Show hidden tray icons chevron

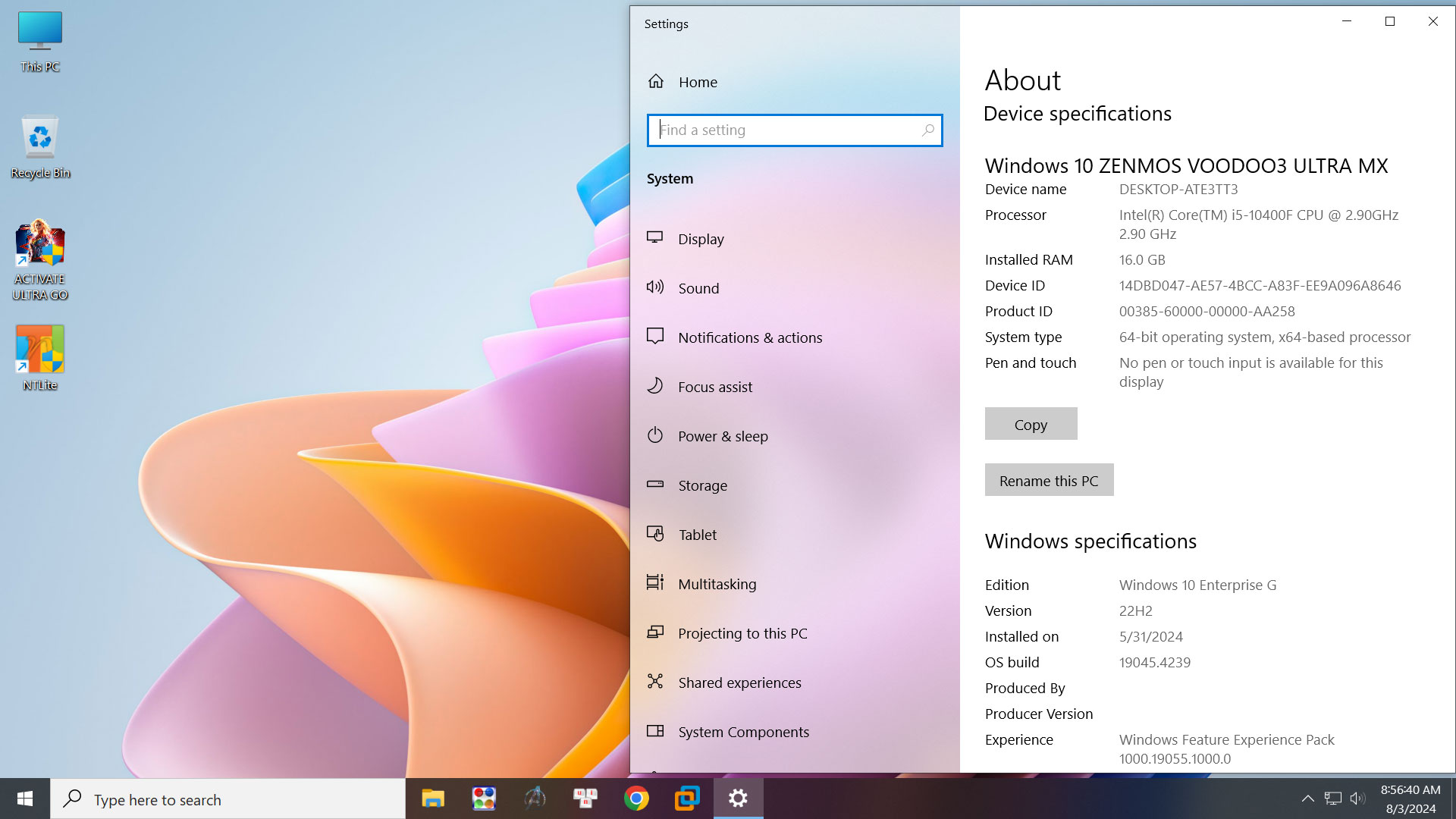tap(1307, 799)
